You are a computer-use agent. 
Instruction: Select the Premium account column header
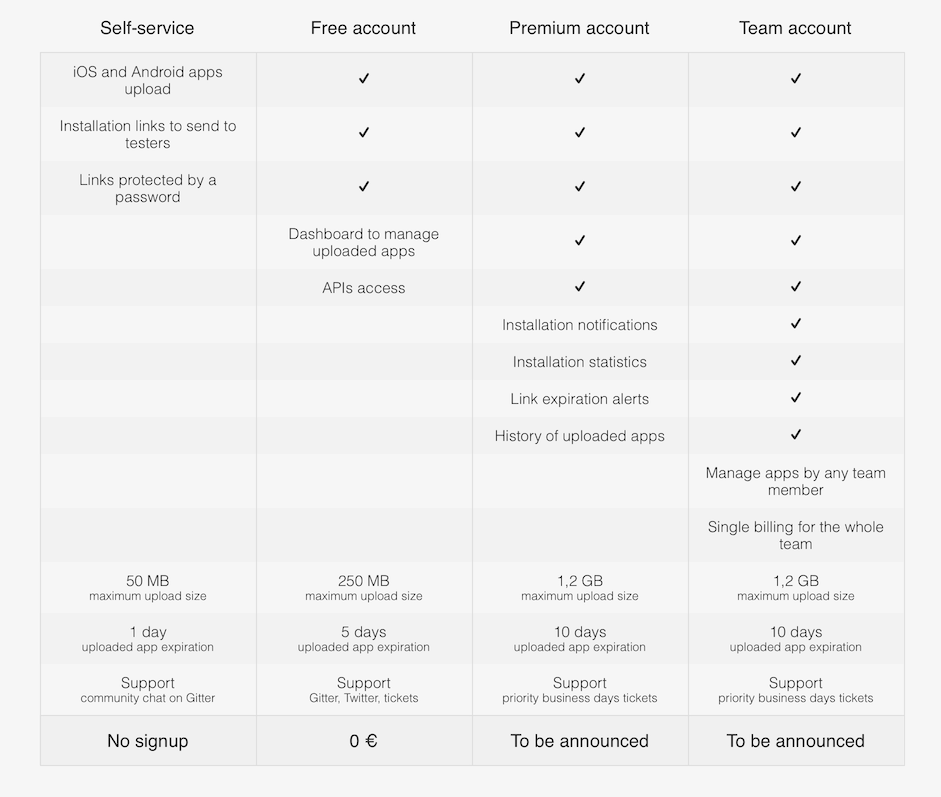click(x=579, y=28)
